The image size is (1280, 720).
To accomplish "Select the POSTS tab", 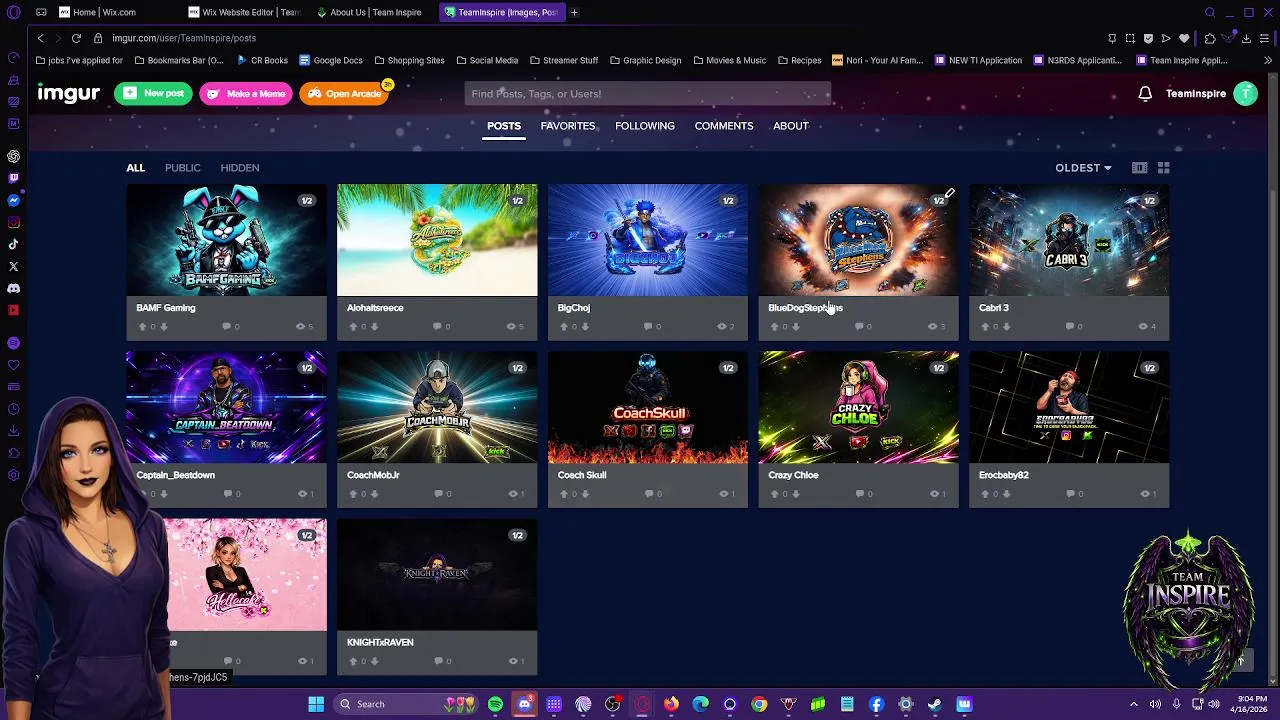I will [x=504, y=126].
